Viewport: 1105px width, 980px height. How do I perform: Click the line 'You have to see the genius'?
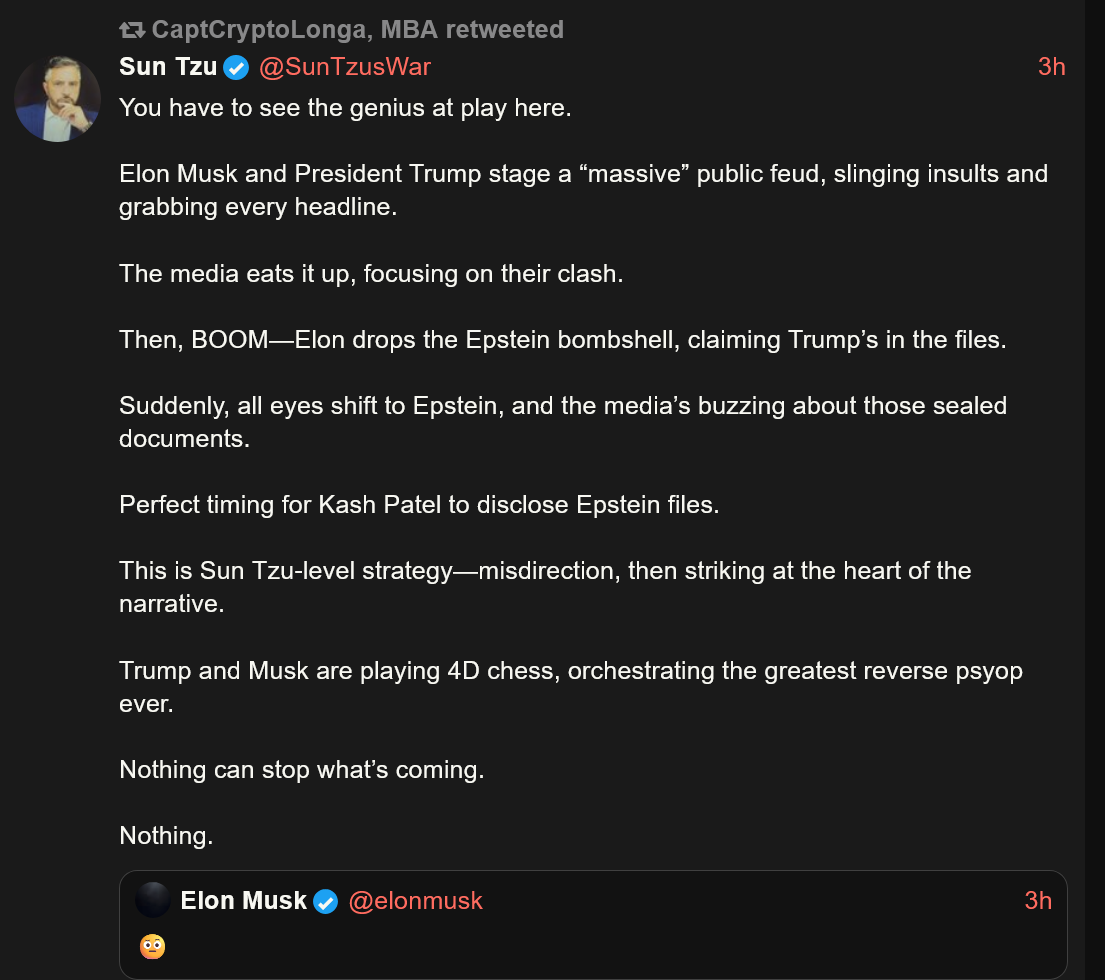coord(345,108)
